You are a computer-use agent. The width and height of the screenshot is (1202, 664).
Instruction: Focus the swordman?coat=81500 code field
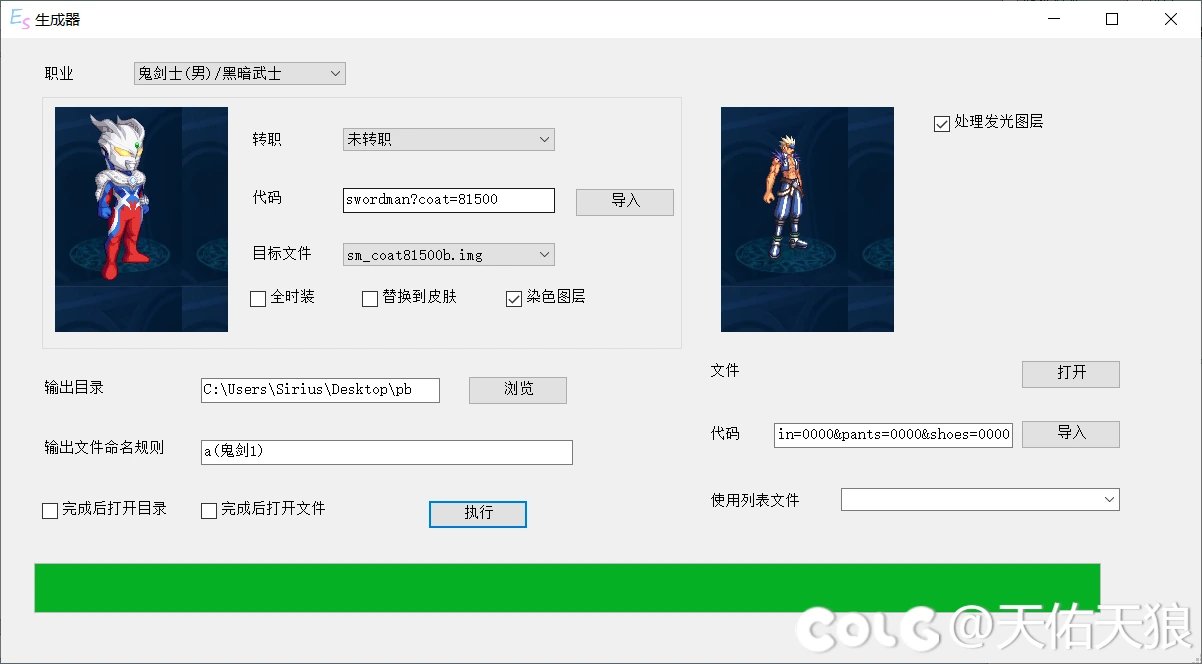click(x=448, y=200)
